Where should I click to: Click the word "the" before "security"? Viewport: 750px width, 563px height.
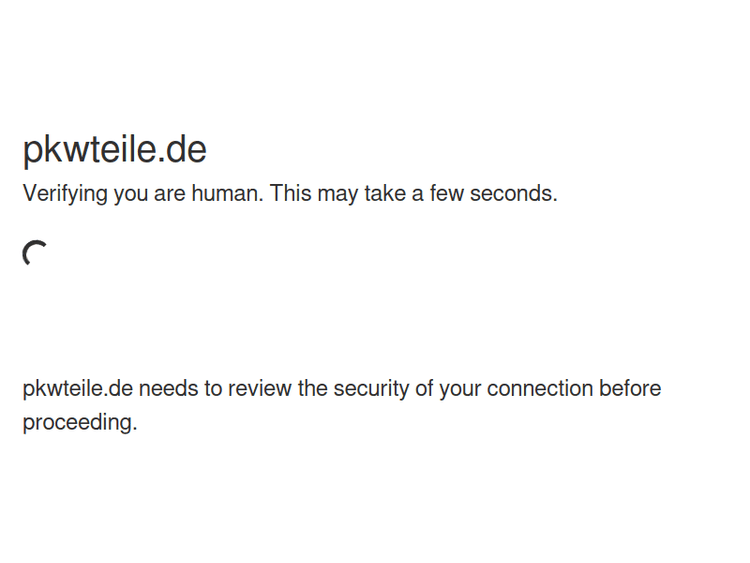(x=313, y=388)
